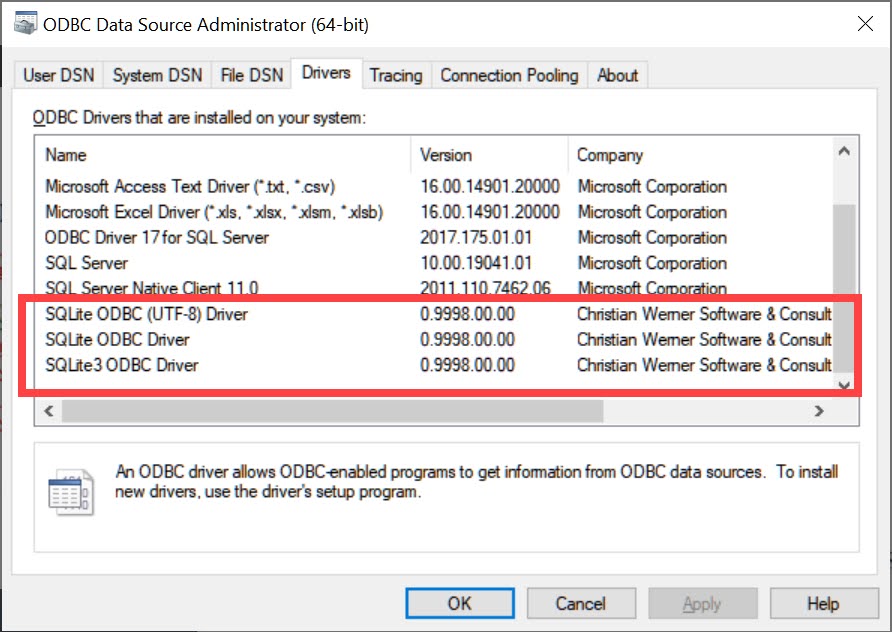Click version 2011.110.7462.06 cell

click(485, 288)
